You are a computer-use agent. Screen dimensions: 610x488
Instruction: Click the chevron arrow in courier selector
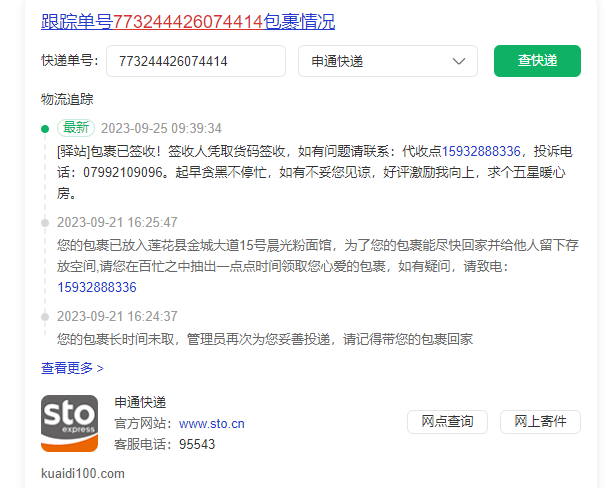tap(459, 61)
